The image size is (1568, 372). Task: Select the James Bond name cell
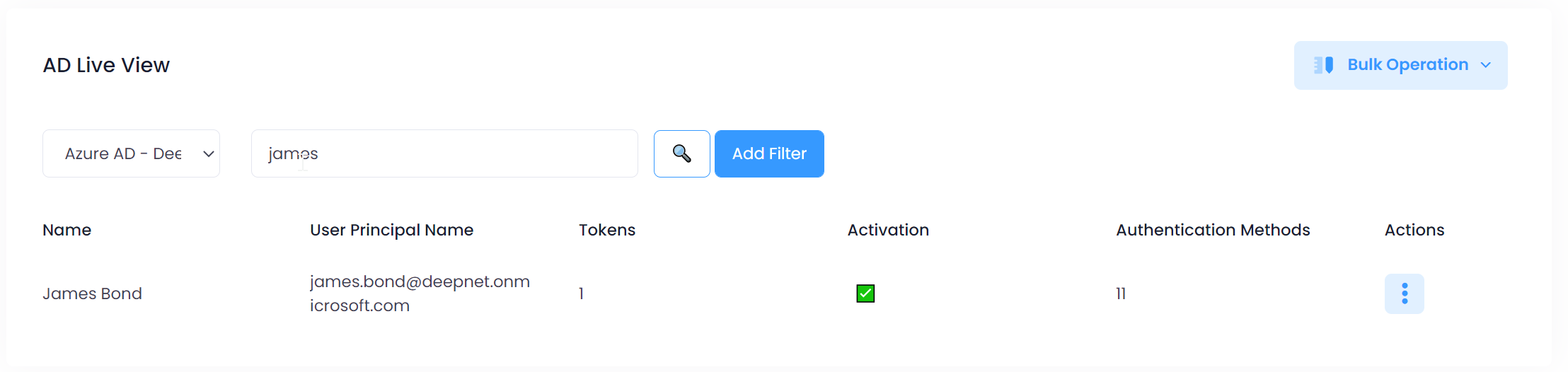(92, 293)
